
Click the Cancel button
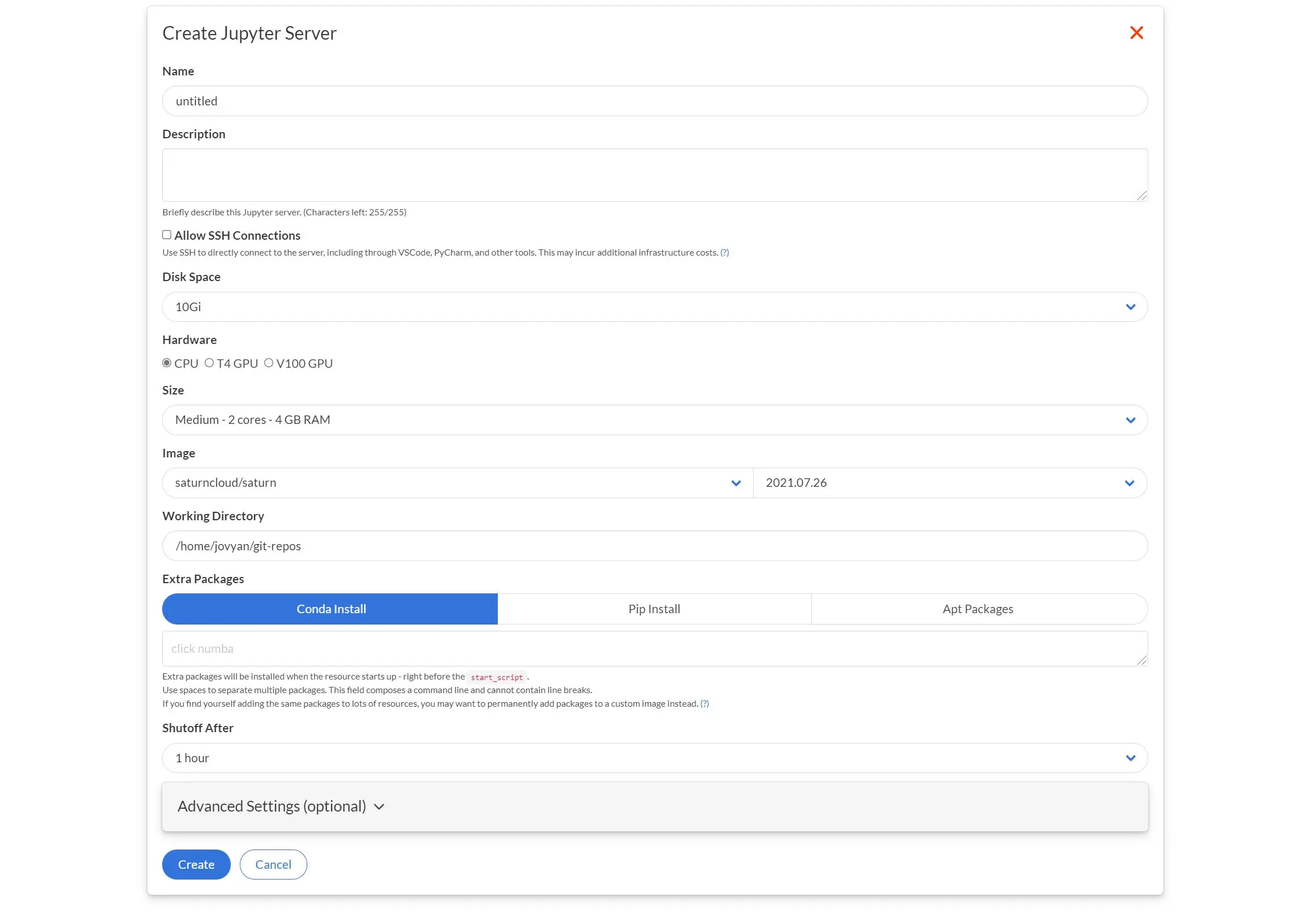coord(273,864)
